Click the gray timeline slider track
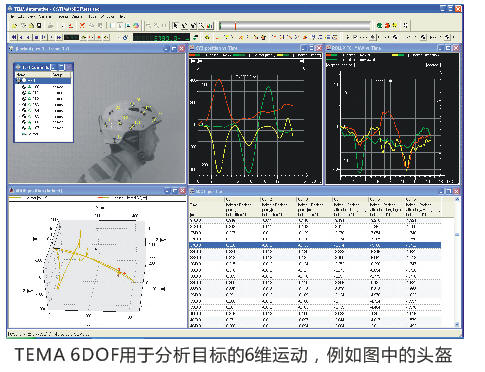The image size is (485, 372). pyautogui.click(x=295, y=26)
